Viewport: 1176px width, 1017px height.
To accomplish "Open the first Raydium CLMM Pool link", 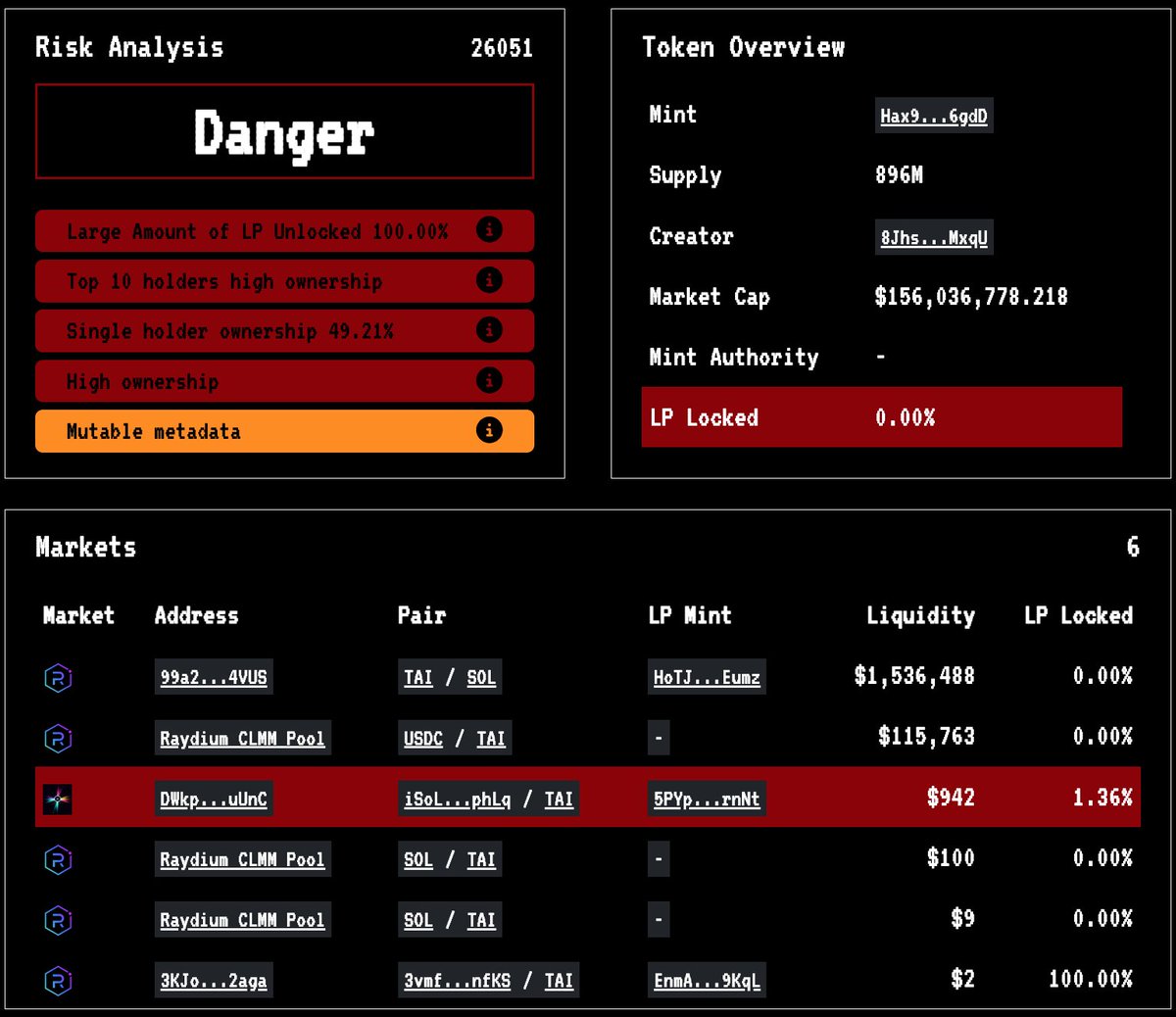I will click(242, 738).
